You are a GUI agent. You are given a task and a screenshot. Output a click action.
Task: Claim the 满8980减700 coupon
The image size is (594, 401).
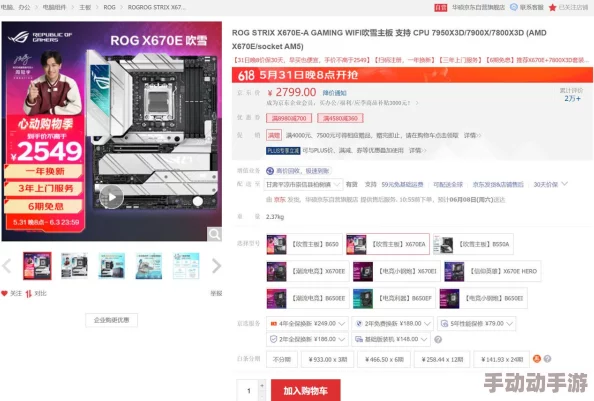[x=289, y=118]
